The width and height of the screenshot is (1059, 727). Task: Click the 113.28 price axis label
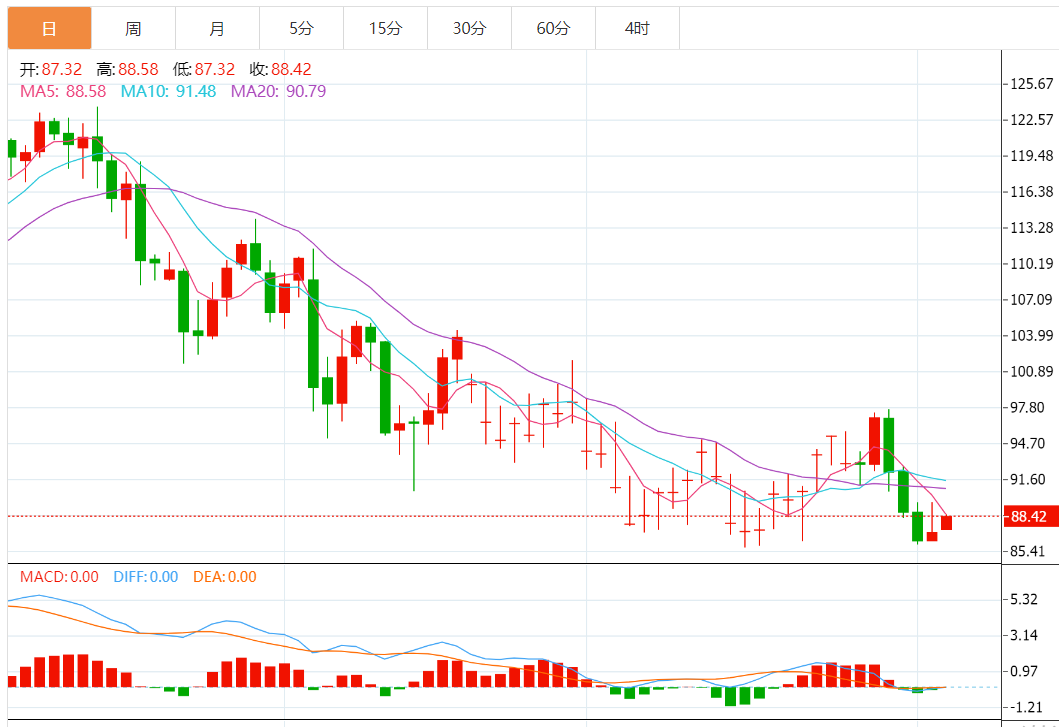tap(1031, 228)
